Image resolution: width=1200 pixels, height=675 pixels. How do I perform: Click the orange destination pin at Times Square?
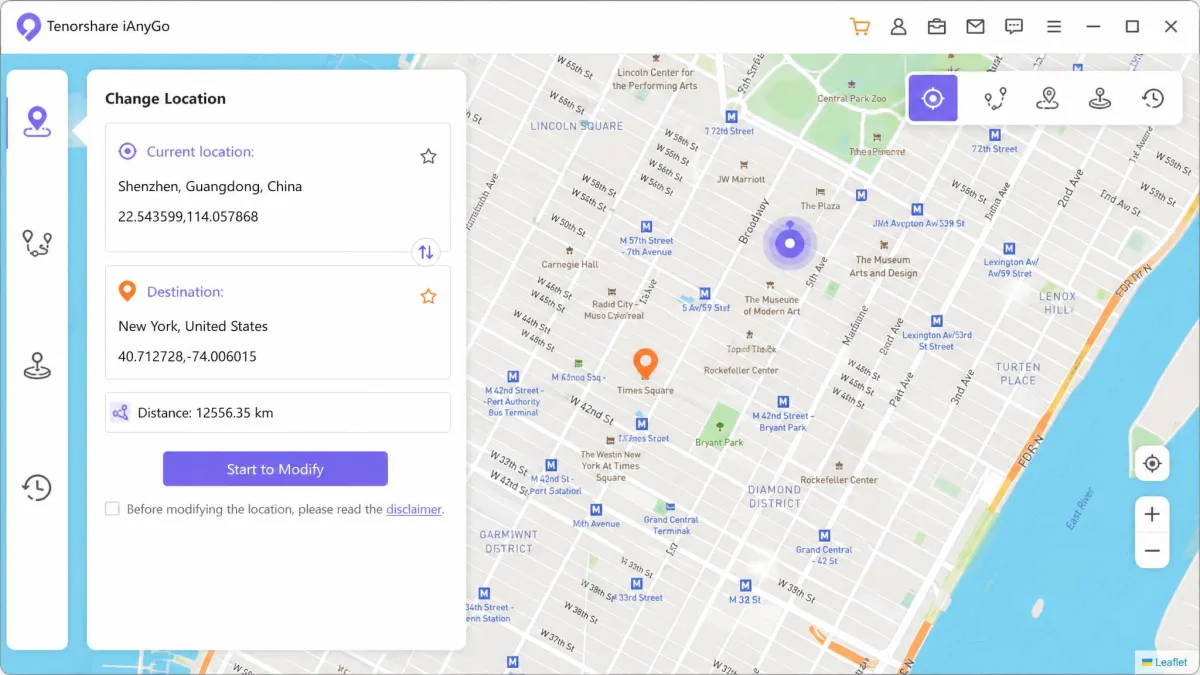[645, 364]
